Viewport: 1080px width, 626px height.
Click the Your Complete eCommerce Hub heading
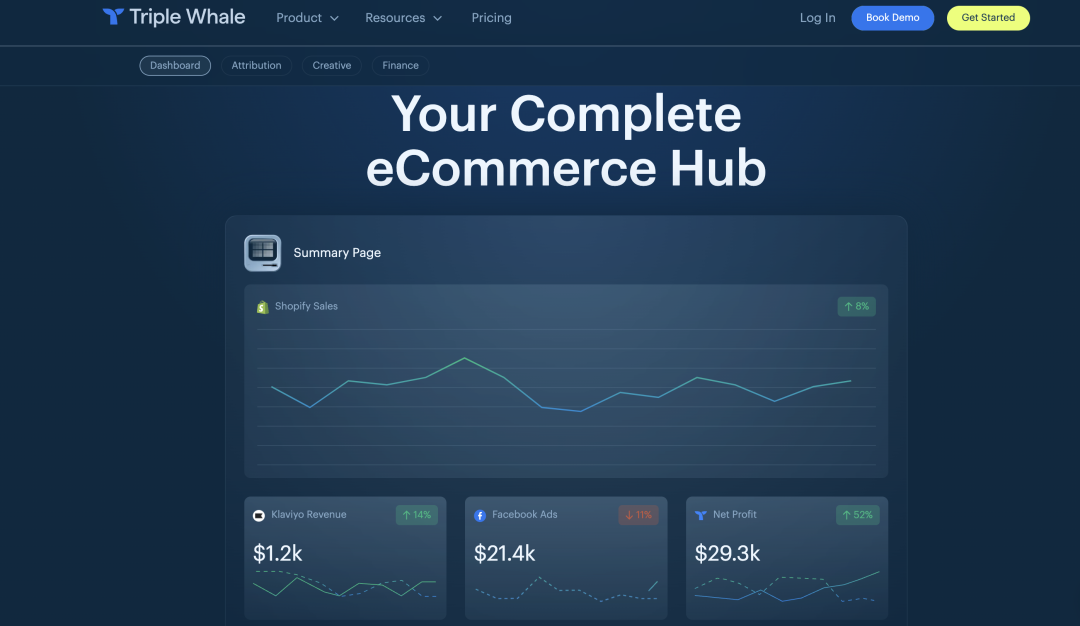(566, 141)
